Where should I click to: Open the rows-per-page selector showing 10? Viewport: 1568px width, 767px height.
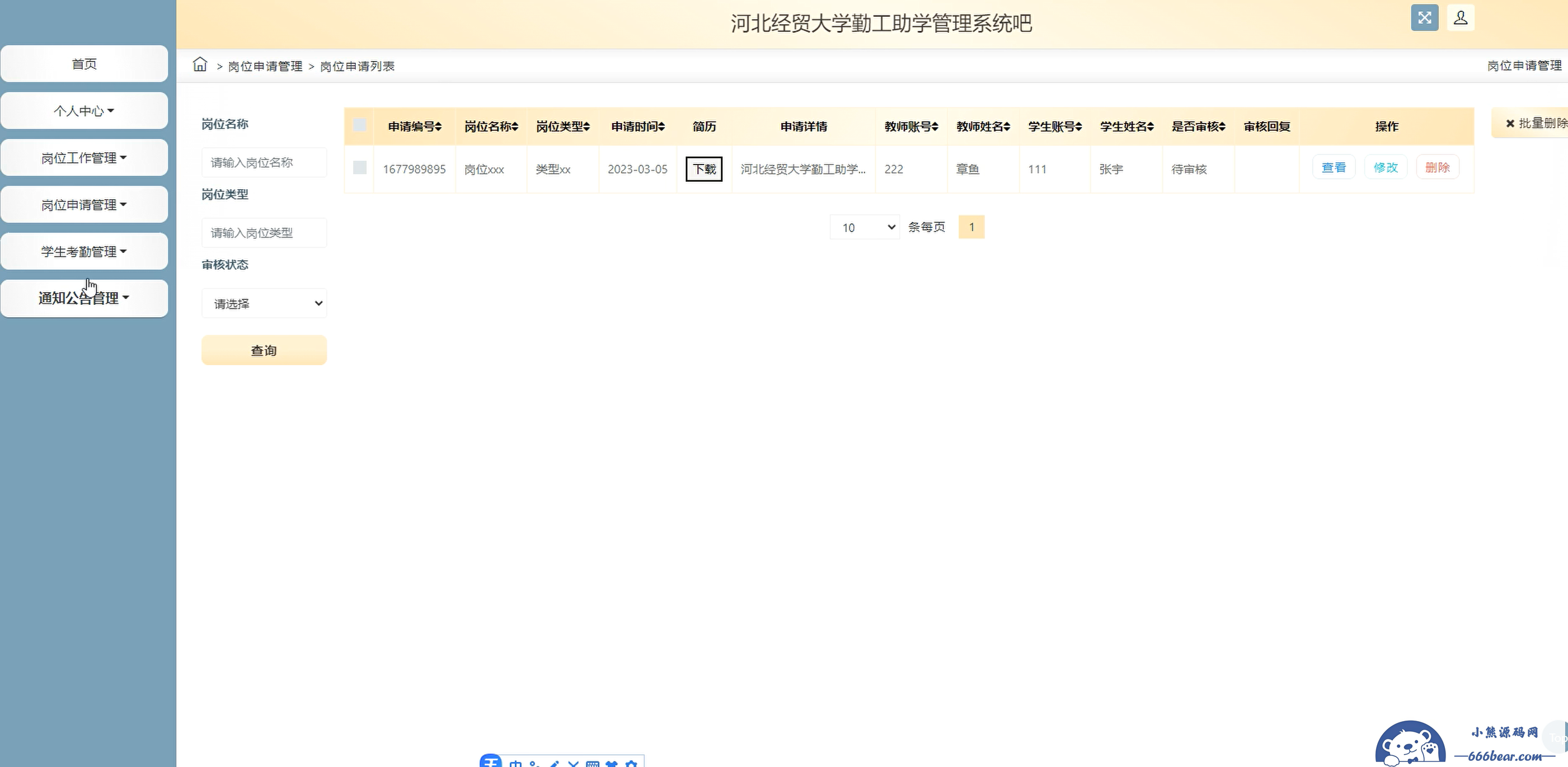(865, 227)
